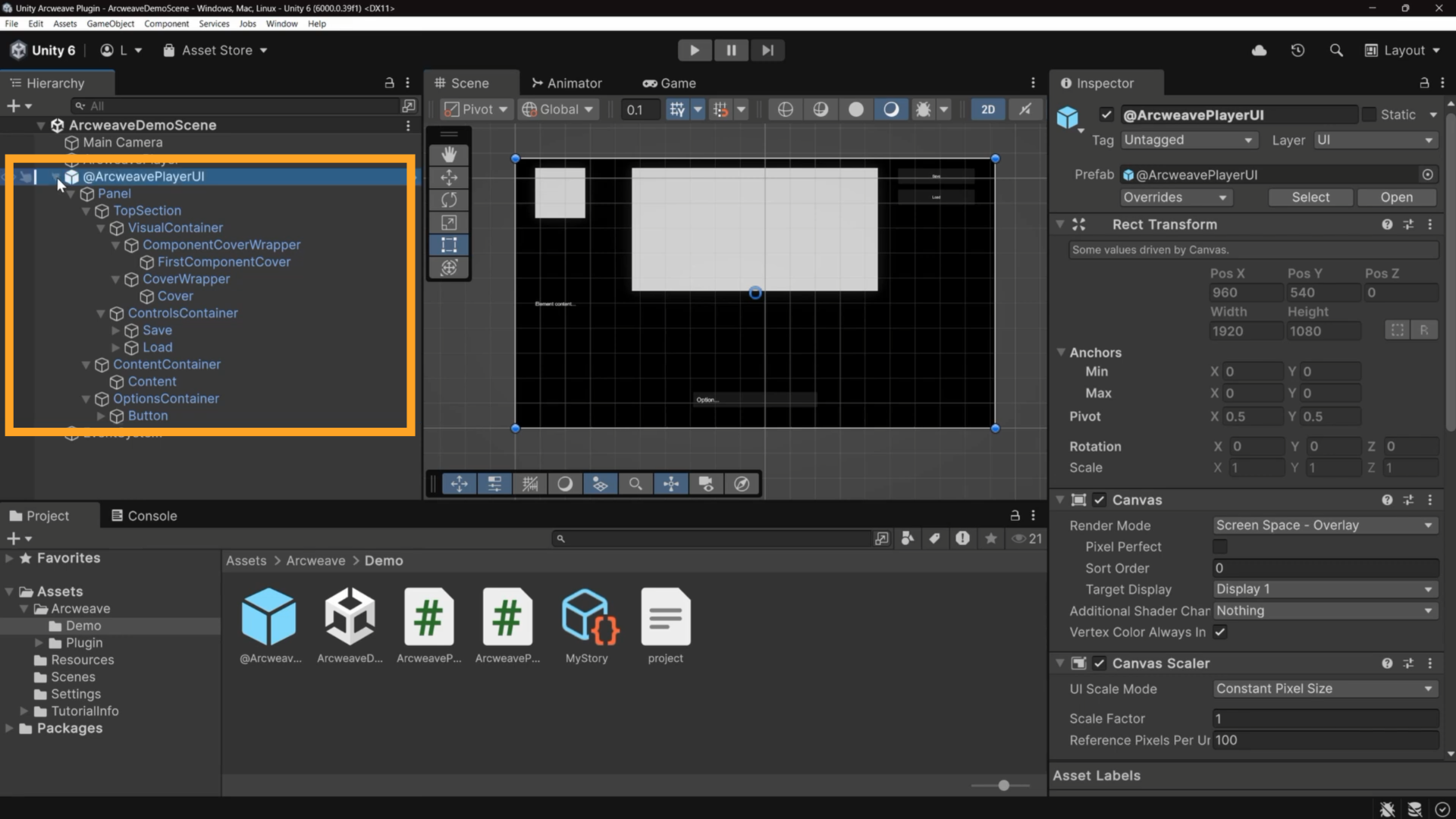The height and width of the screenshot is (819, 1456).
Task: Pause playback using the Pause button
Action: pos(731,50)
